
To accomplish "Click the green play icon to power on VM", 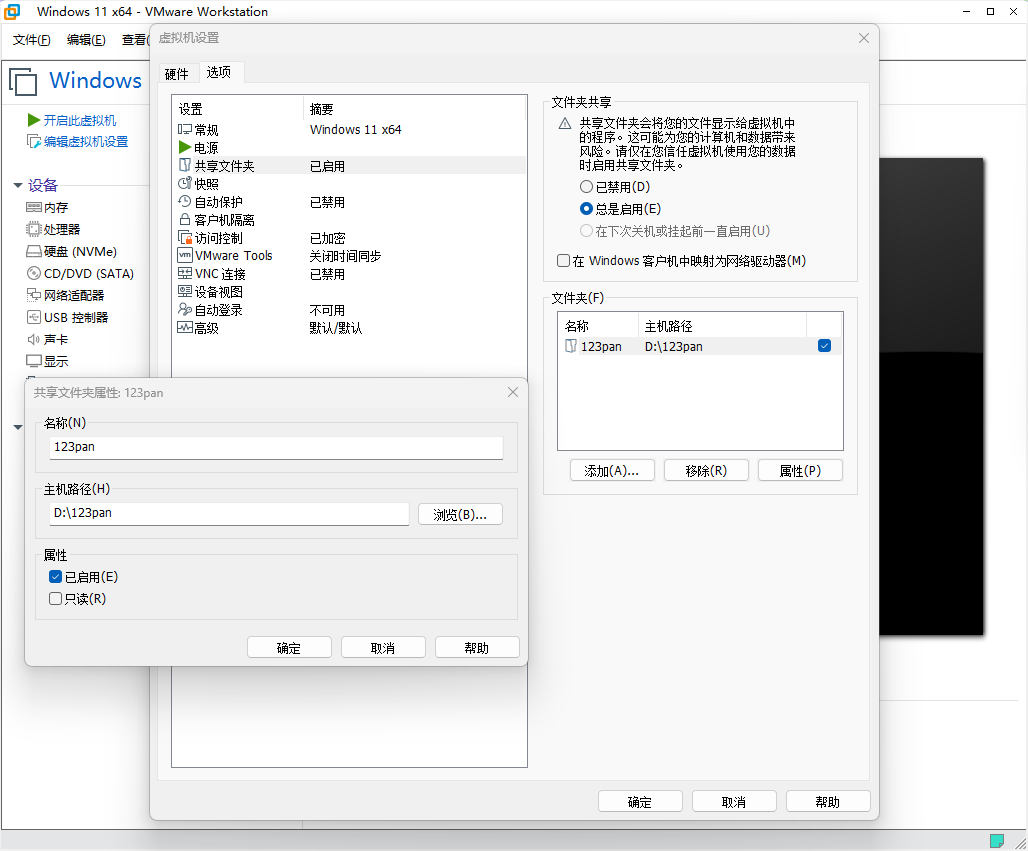I will tap(33, 120).
